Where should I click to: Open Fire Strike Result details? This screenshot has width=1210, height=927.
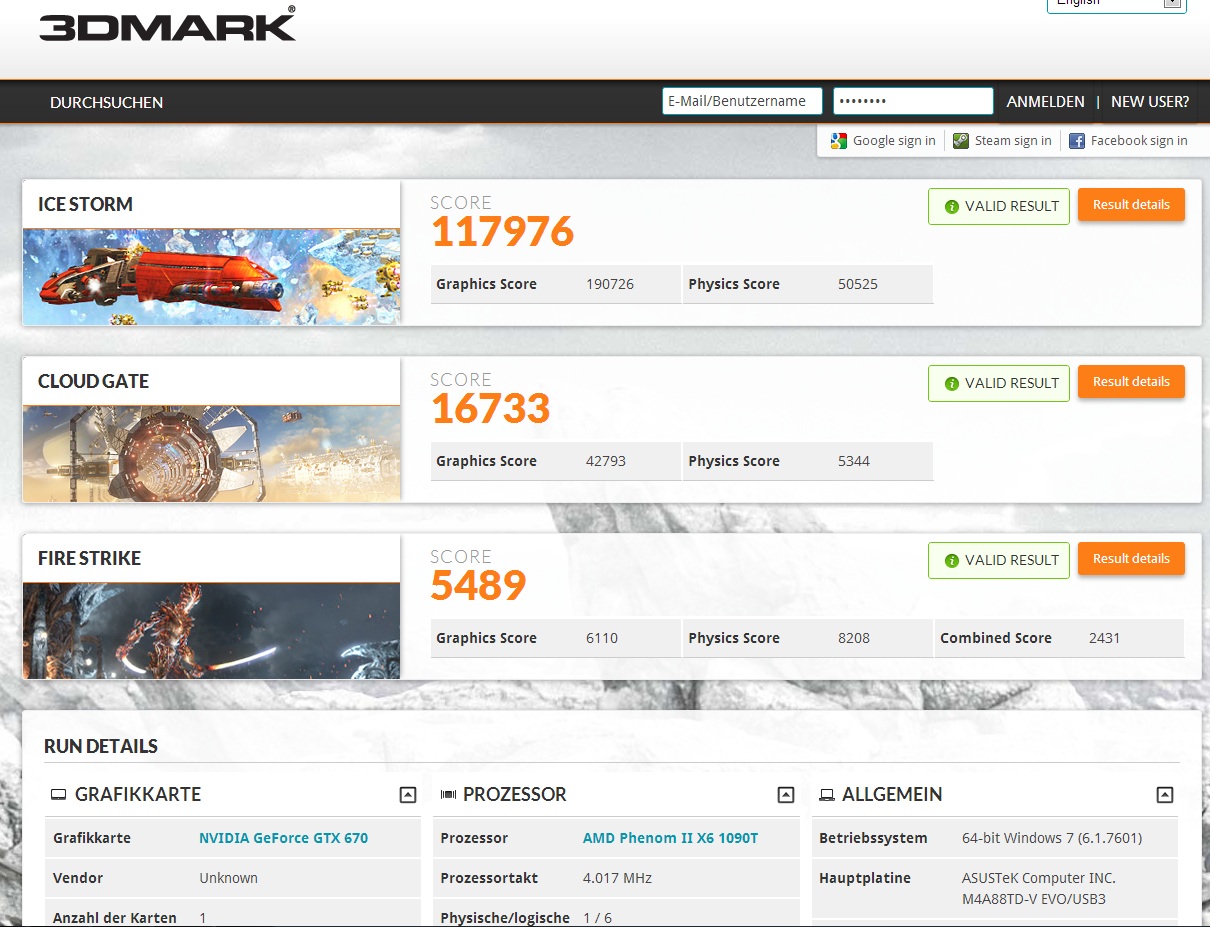1131,559
